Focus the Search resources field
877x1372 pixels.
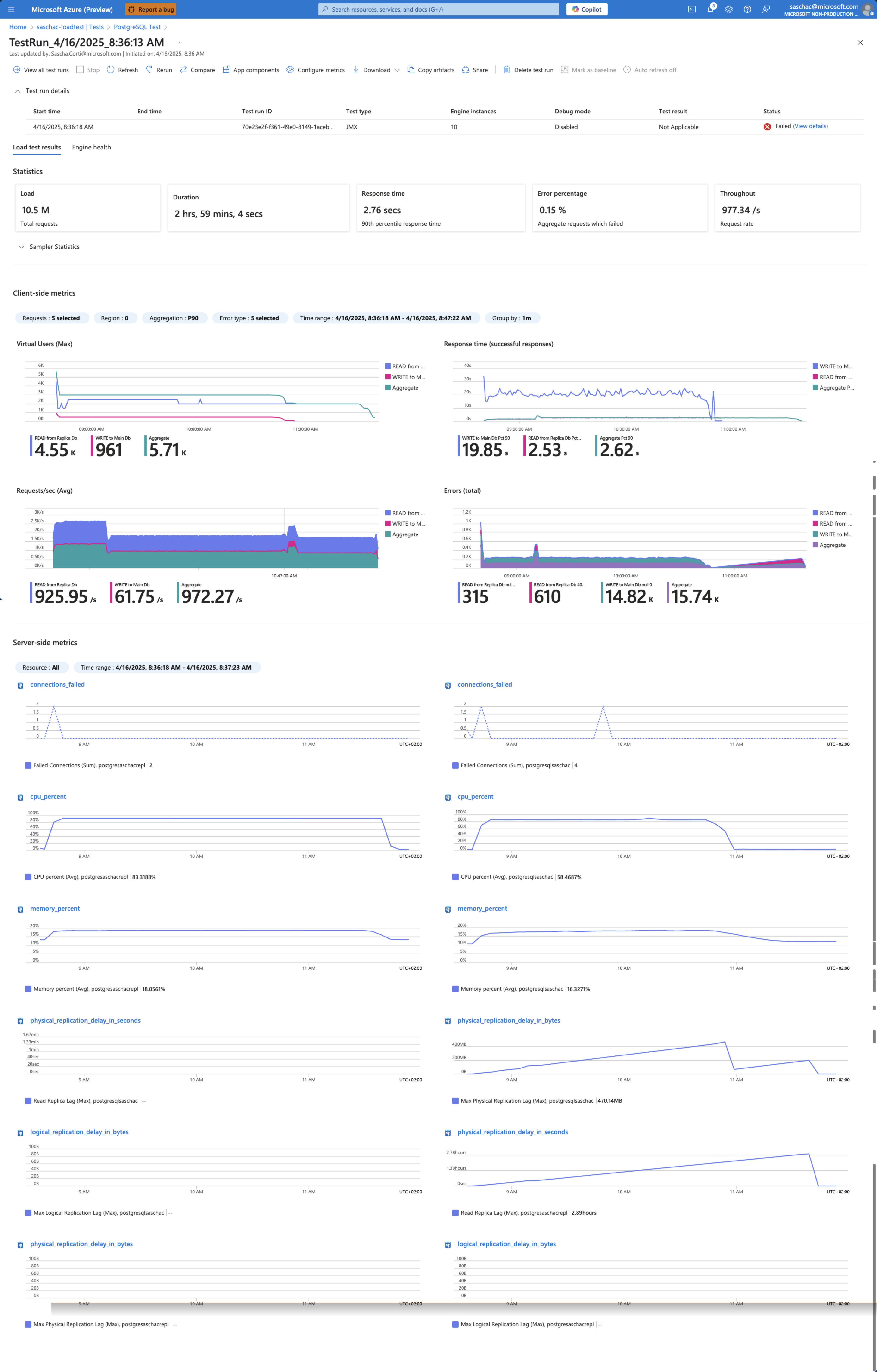click(438, 9)
